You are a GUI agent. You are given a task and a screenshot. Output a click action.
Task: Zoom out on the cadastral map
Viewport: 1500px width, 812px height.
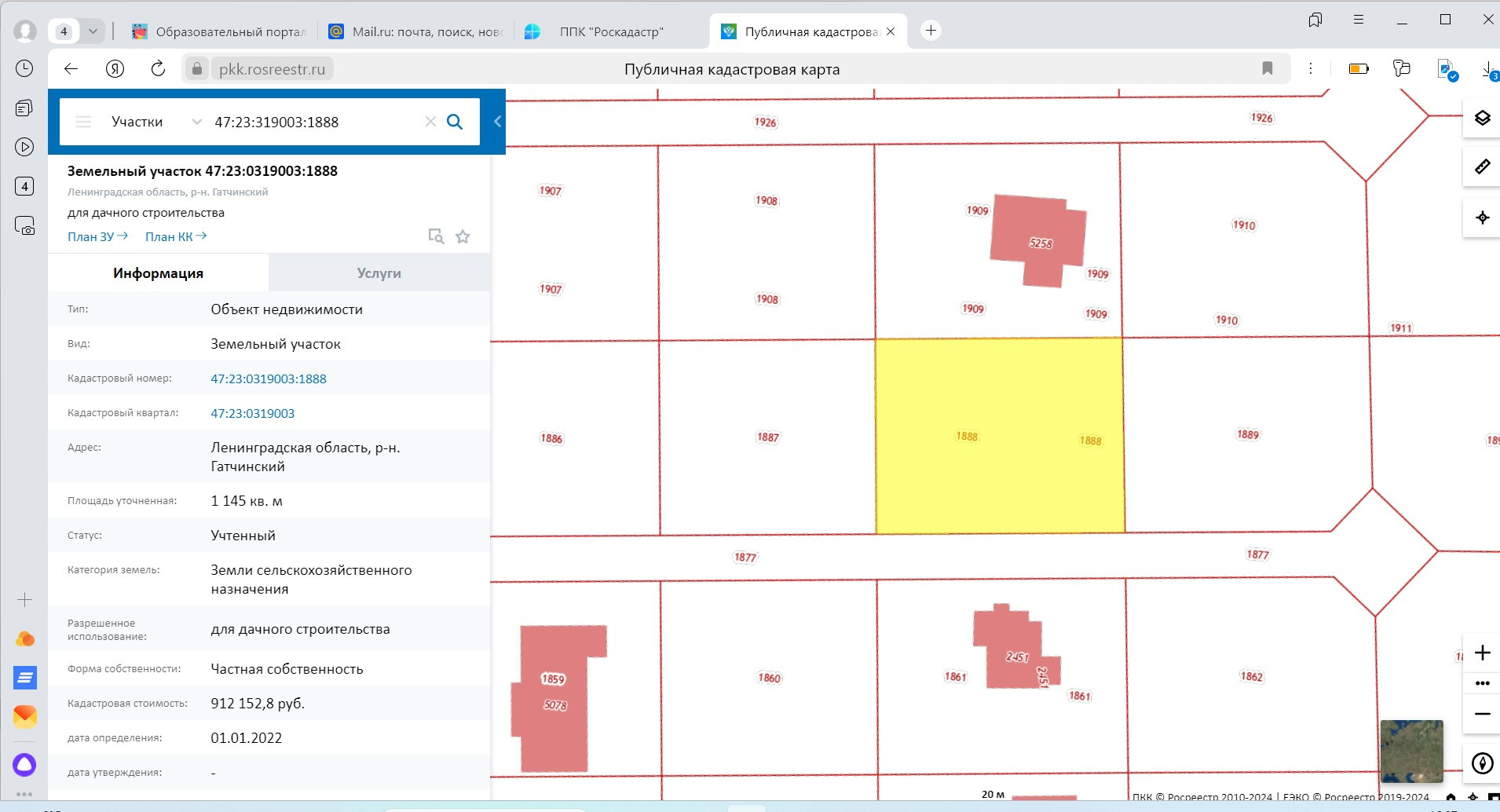pos(1482,714)
